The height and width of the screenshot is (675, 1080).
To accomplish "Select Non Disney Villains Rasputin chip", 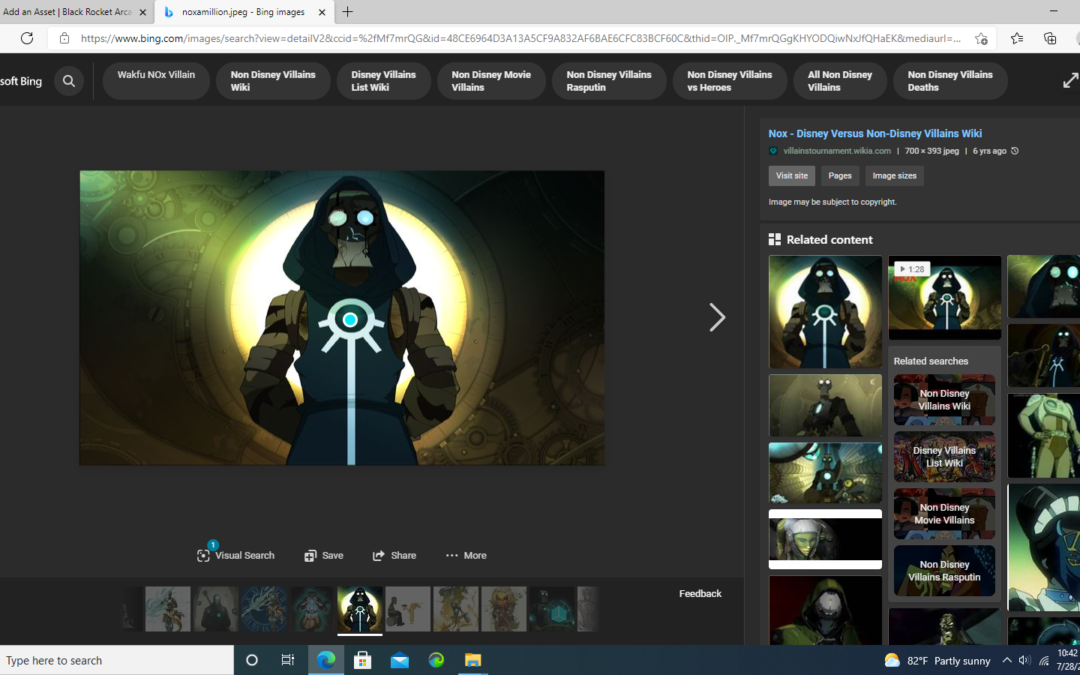I will tap(609, 81).
